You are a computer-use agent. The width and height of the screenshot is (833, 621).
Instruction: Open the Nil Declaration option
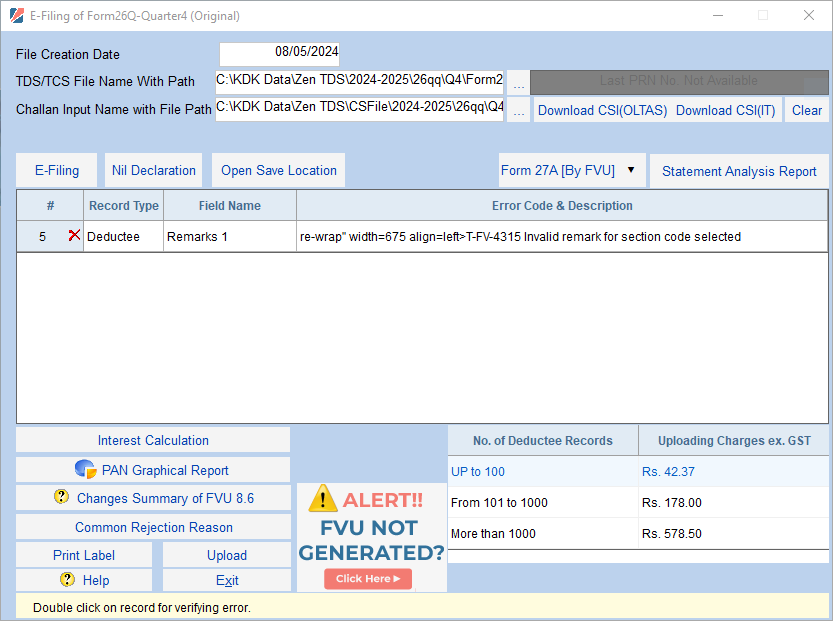click(x=154, y=171)
